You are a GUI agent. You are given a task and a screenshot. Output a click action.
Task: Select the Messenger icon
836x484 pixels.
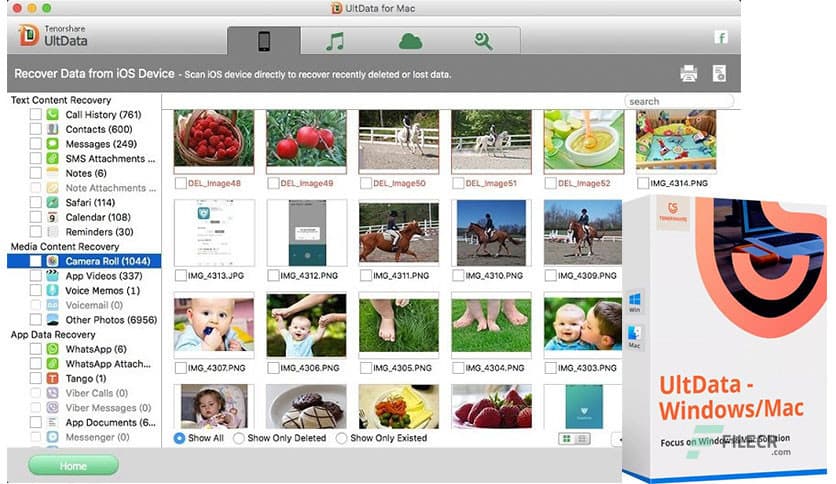(x=52, y=437)
